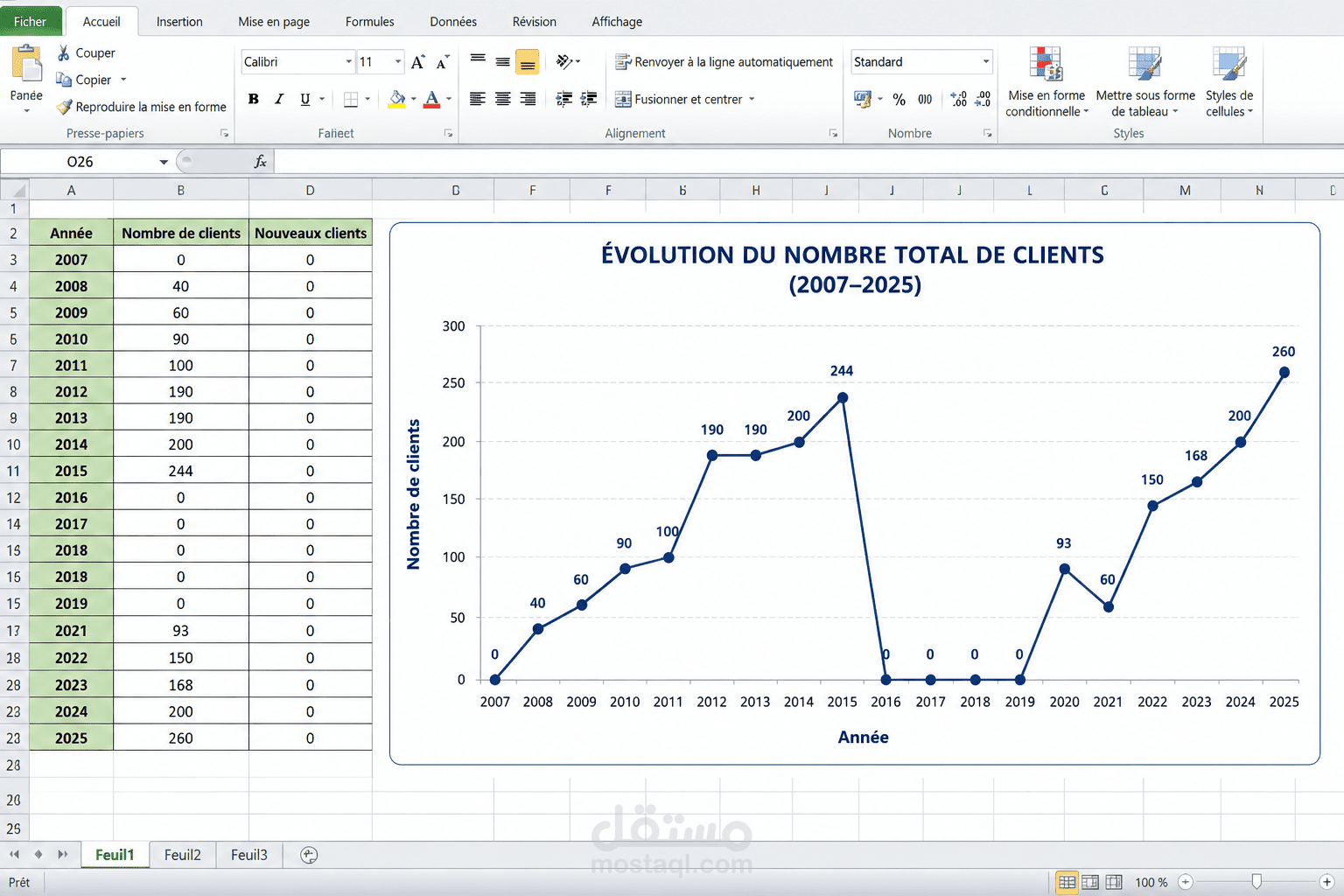Click Fusionner et centrer
1344x896 pixels.
click(678, 99)
